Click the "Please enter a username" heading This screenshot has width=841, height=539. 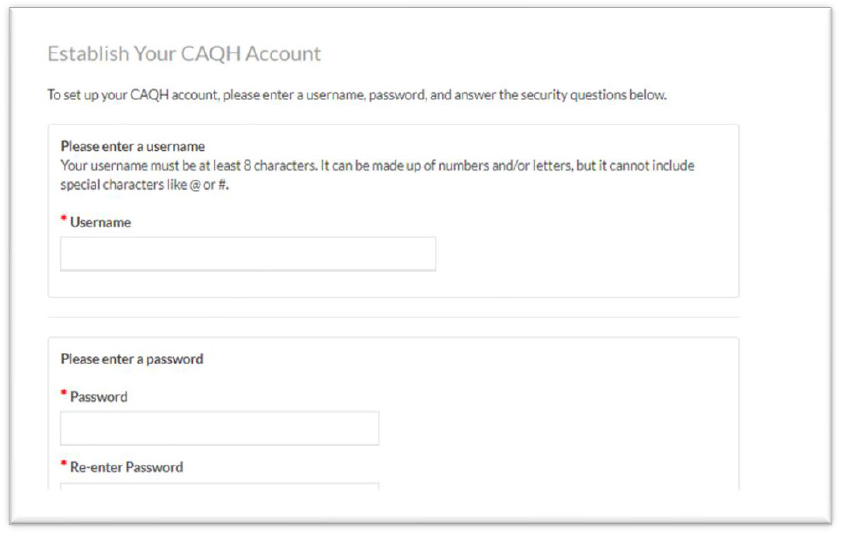(132, 146)
